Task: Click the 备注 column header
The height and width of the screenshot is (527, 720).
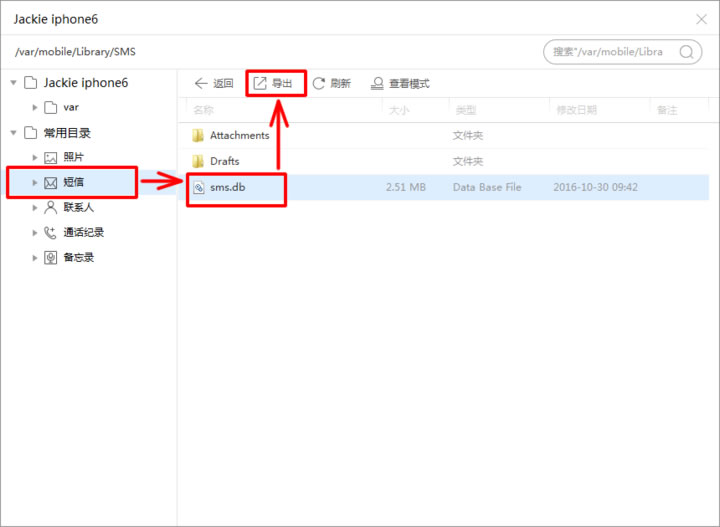Action: point(667,110)
